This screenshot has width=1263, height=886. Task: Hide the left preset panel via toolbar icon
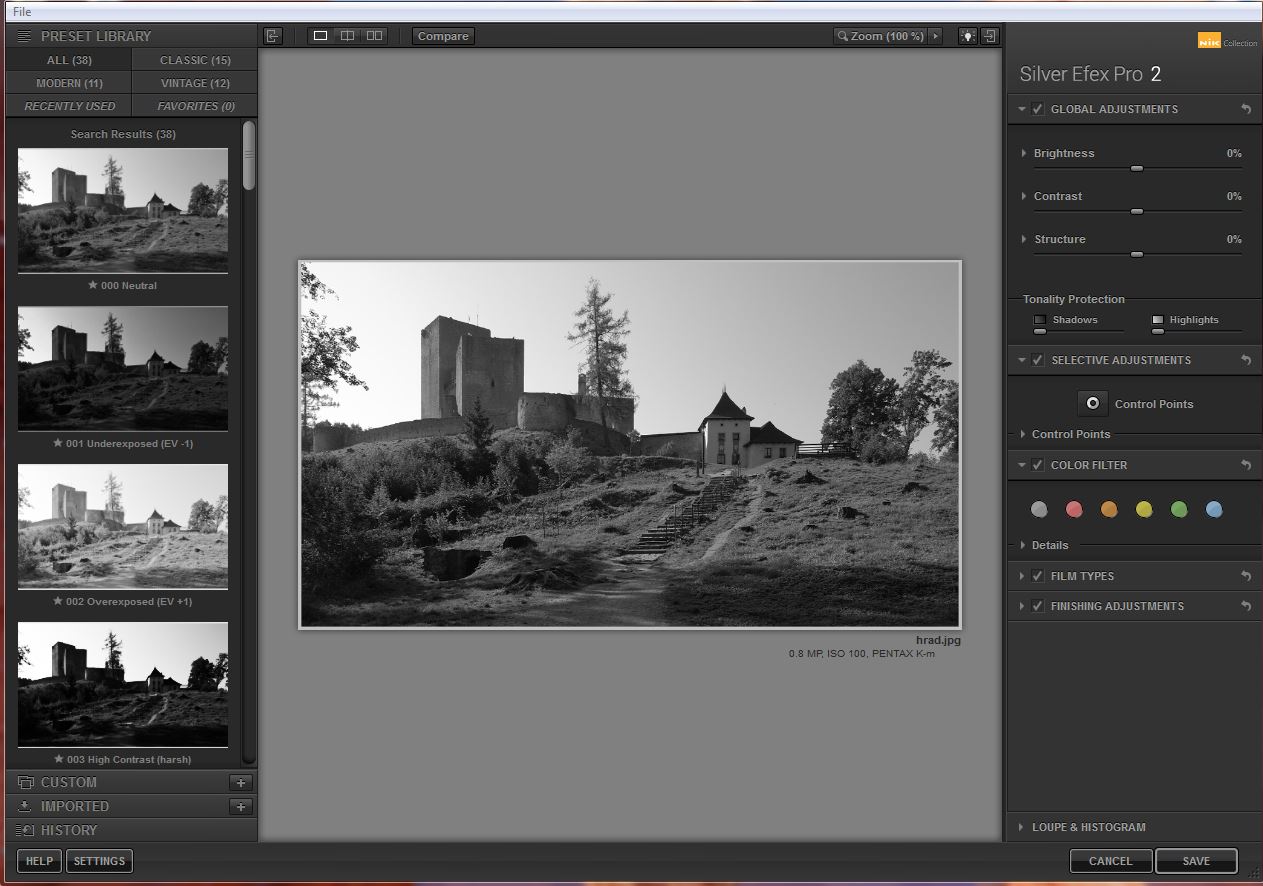[x=273, y=36]
